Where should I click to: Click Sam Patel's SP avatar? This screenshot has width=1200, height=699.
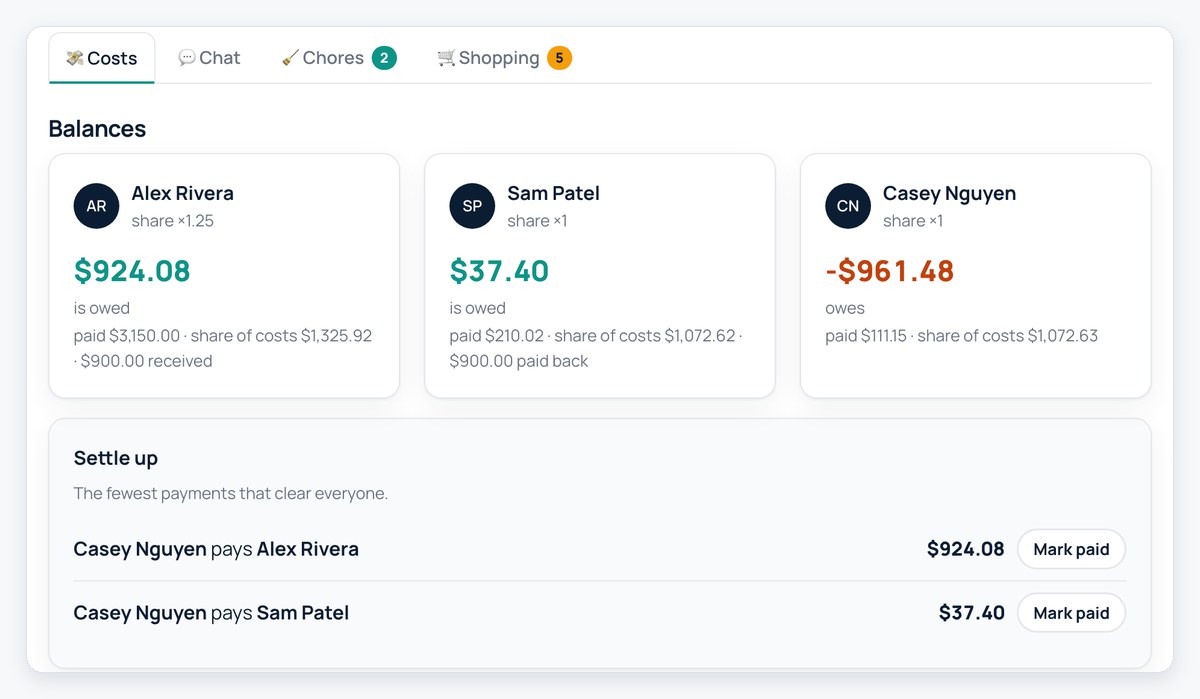tap(472, 206)
